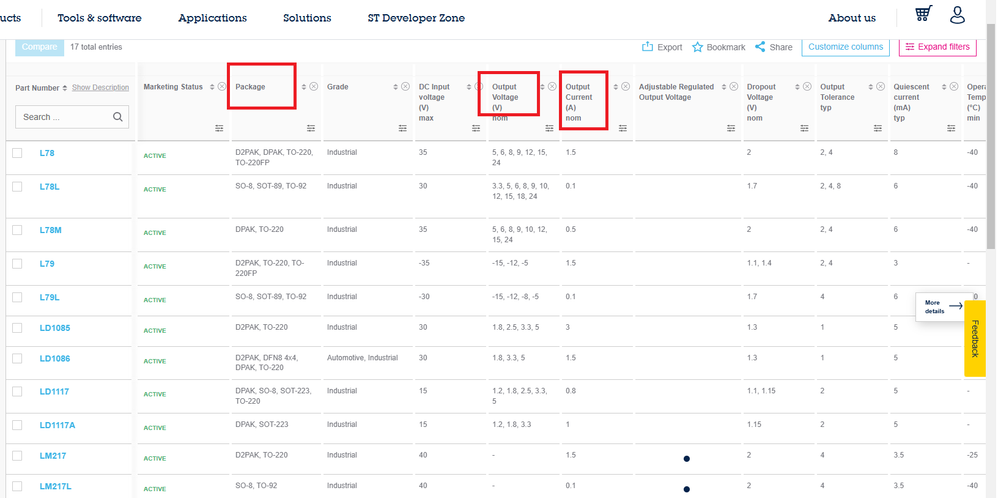Bookmark this page
The image size is (998, 498).
point(719,47)
